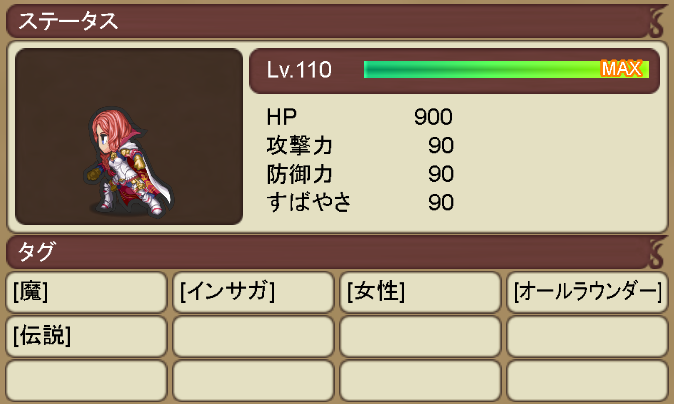
Task: Click the empty tag slot beside [伝説]
Action: 253,336
